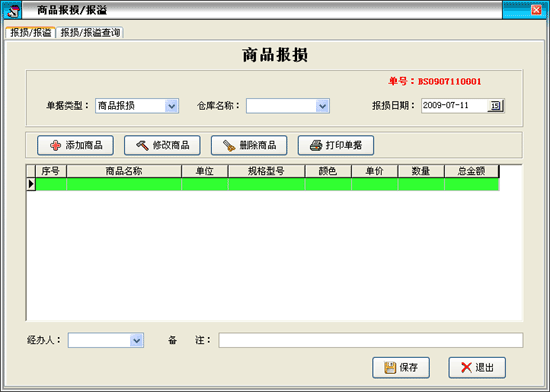Click the floppy disk icon on 保存

coord(390,368)
